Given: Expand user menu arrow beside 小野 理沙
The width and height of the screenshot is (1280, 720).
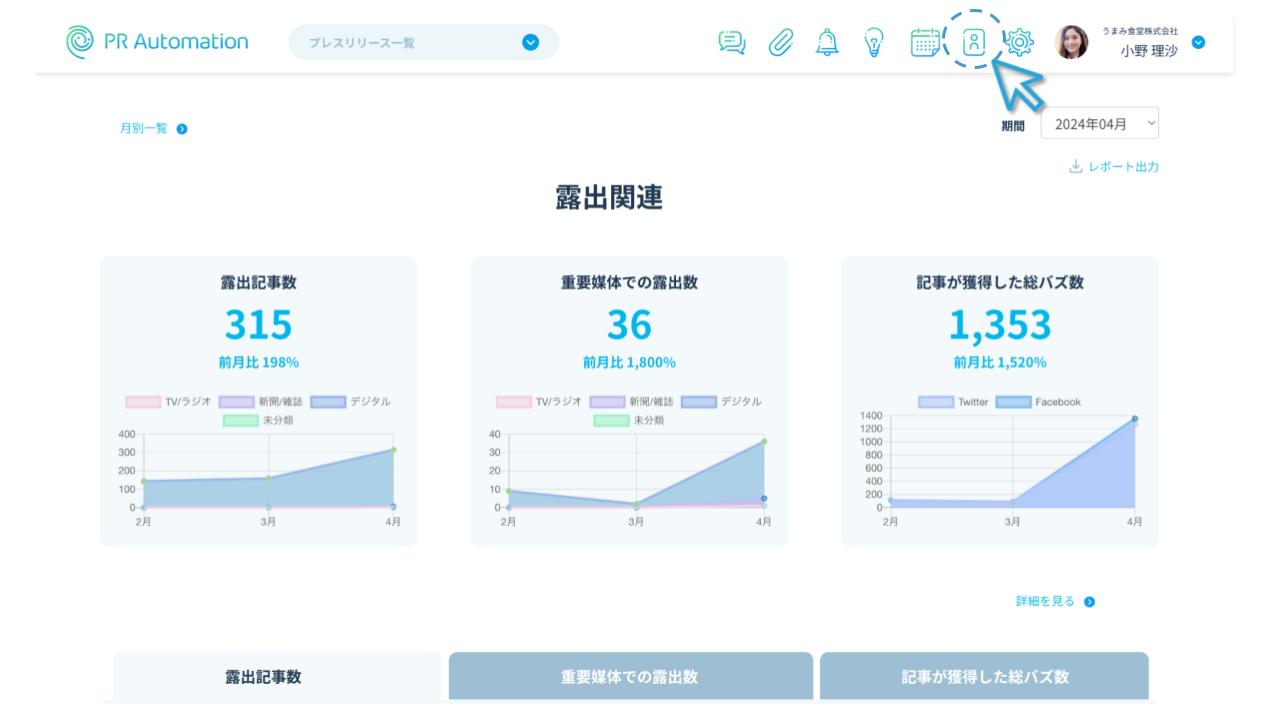Looking at the screenshot, I should [x=1199, y=42].
